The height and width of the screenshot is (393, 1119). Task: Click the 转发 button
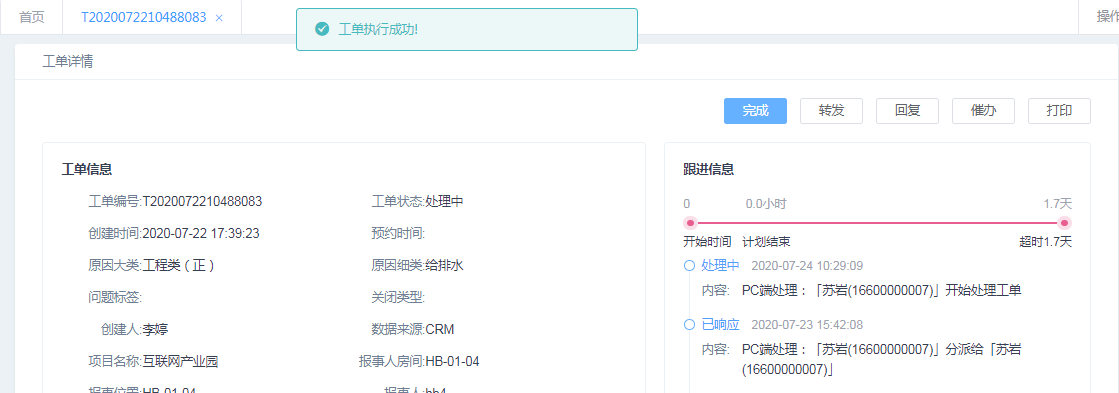(831, 111)
